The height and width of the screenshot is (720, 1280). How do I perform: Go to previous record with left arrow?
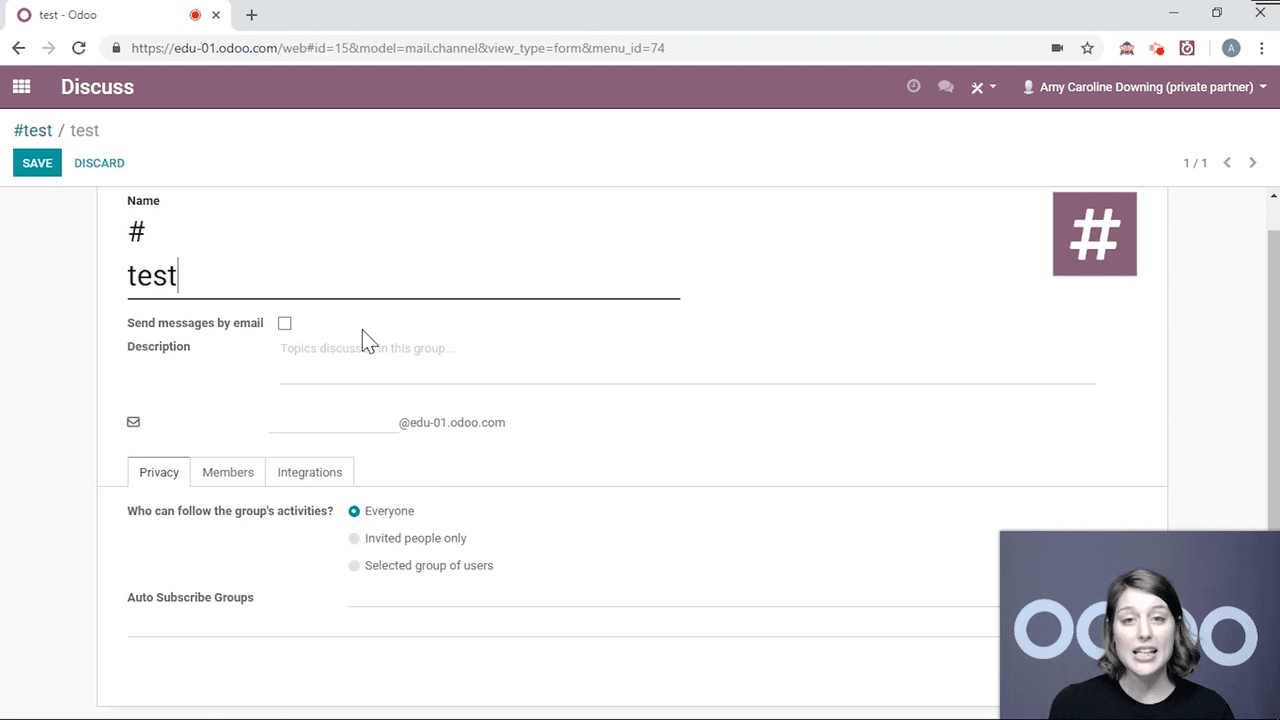click(1227, 163)
